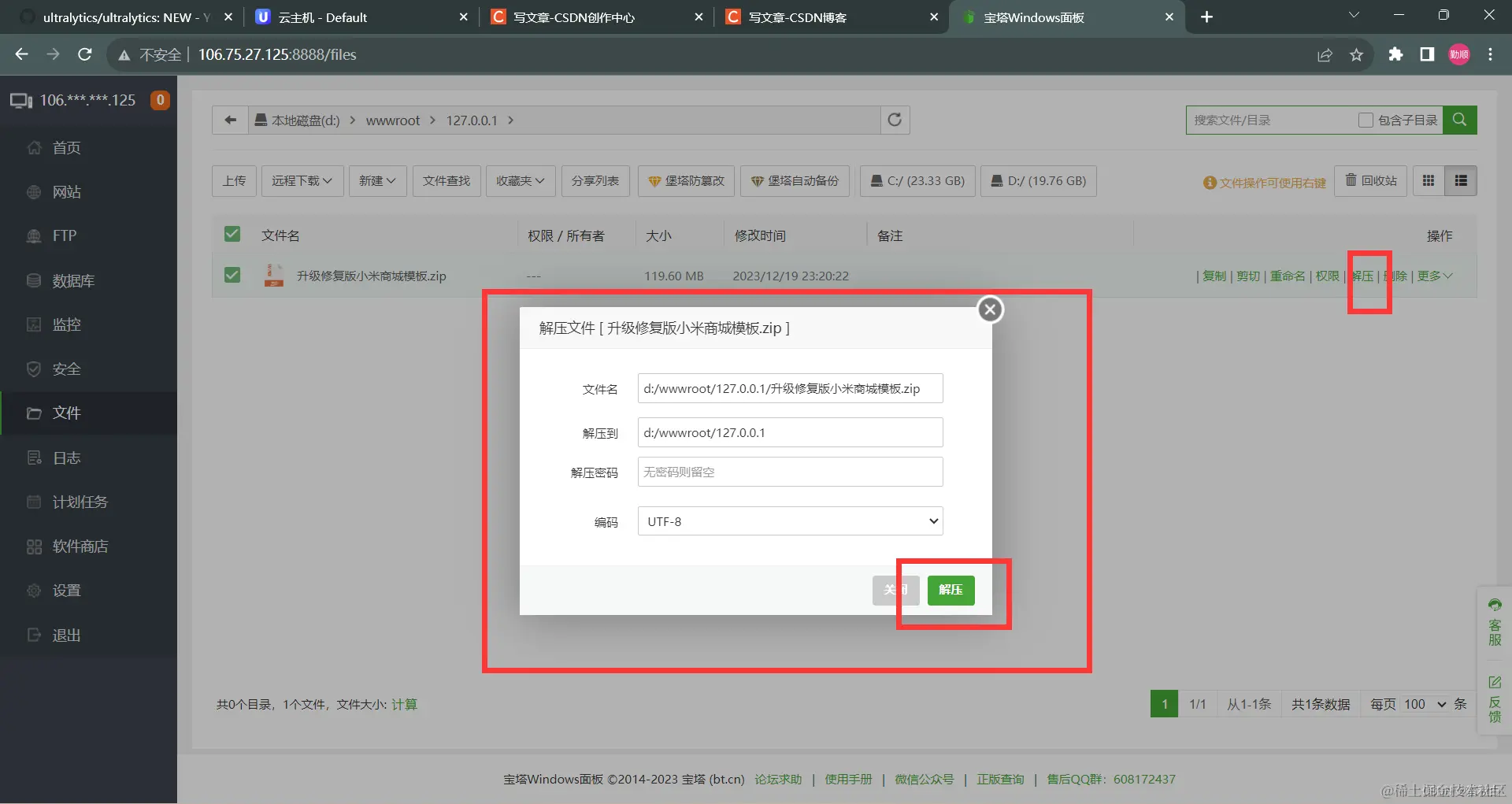
Task: Uncheck the 升级修复版小米商城模板.zip row checkbox
Action: click(232, 275)
